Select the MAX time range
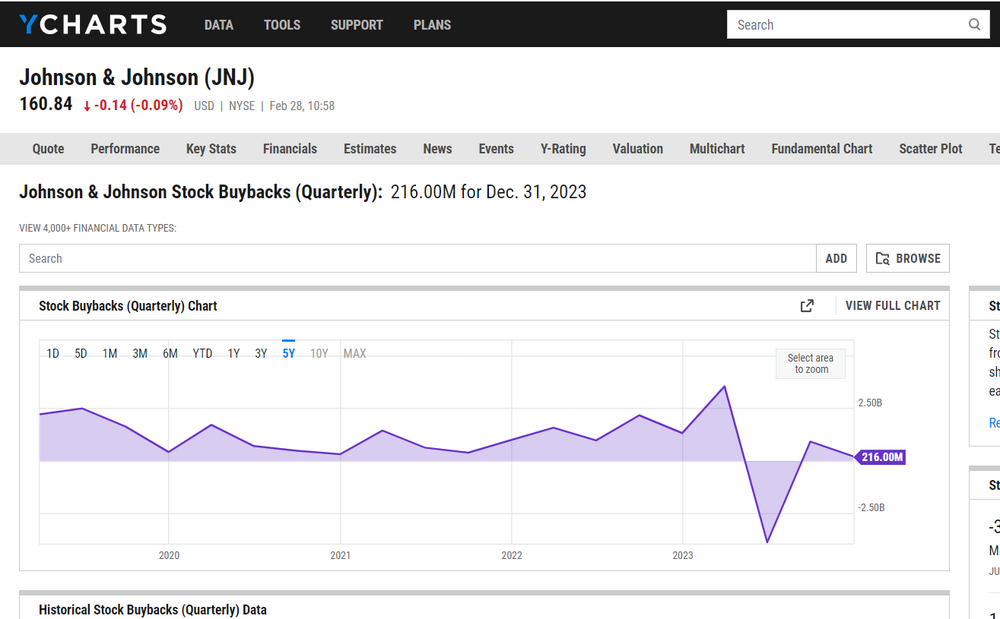Viewport: 1000px width, 619px height. point(354,353)
